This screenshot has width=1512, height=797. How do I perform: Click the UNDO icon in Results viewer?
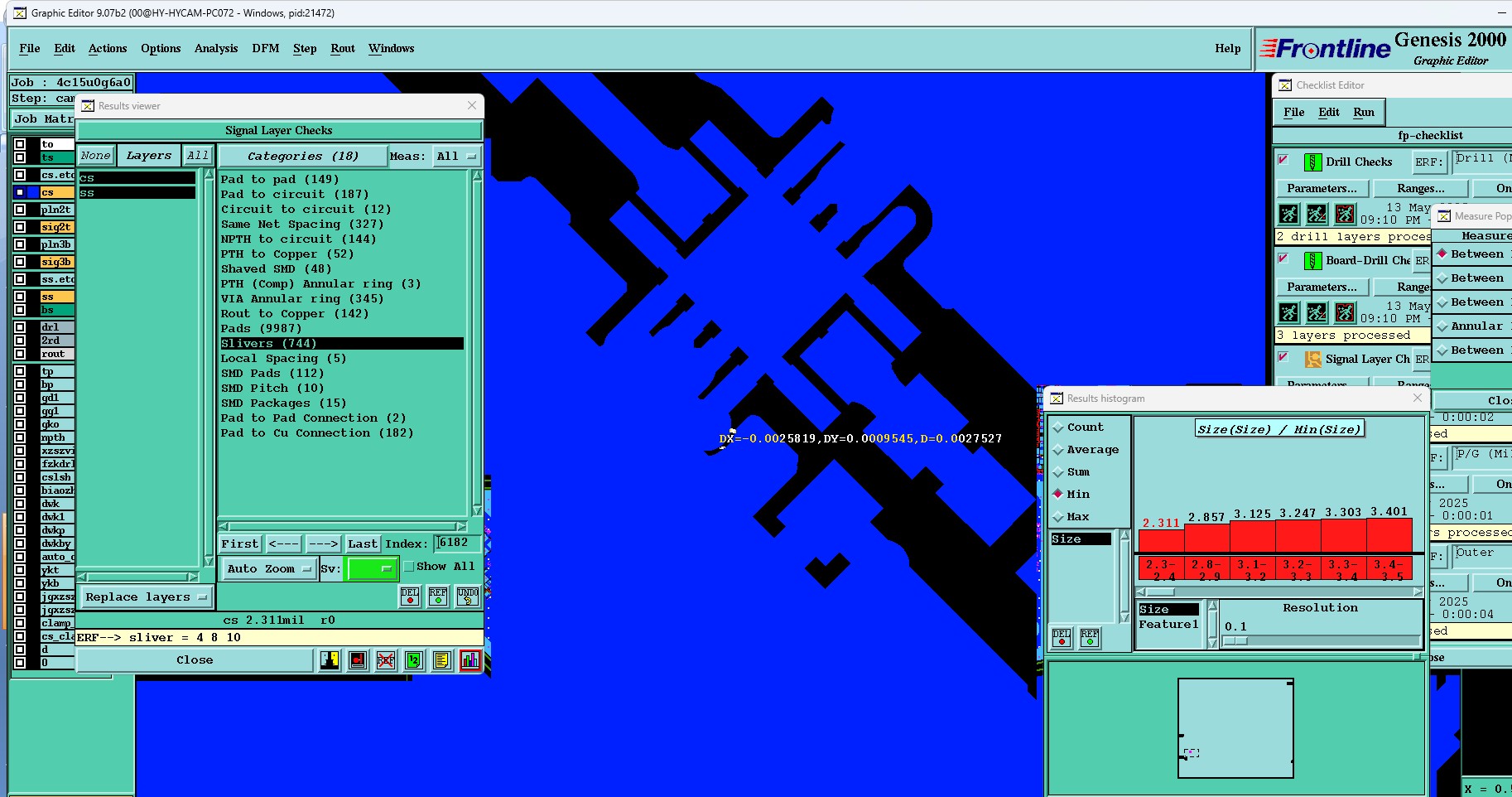[x=467, y=597]
